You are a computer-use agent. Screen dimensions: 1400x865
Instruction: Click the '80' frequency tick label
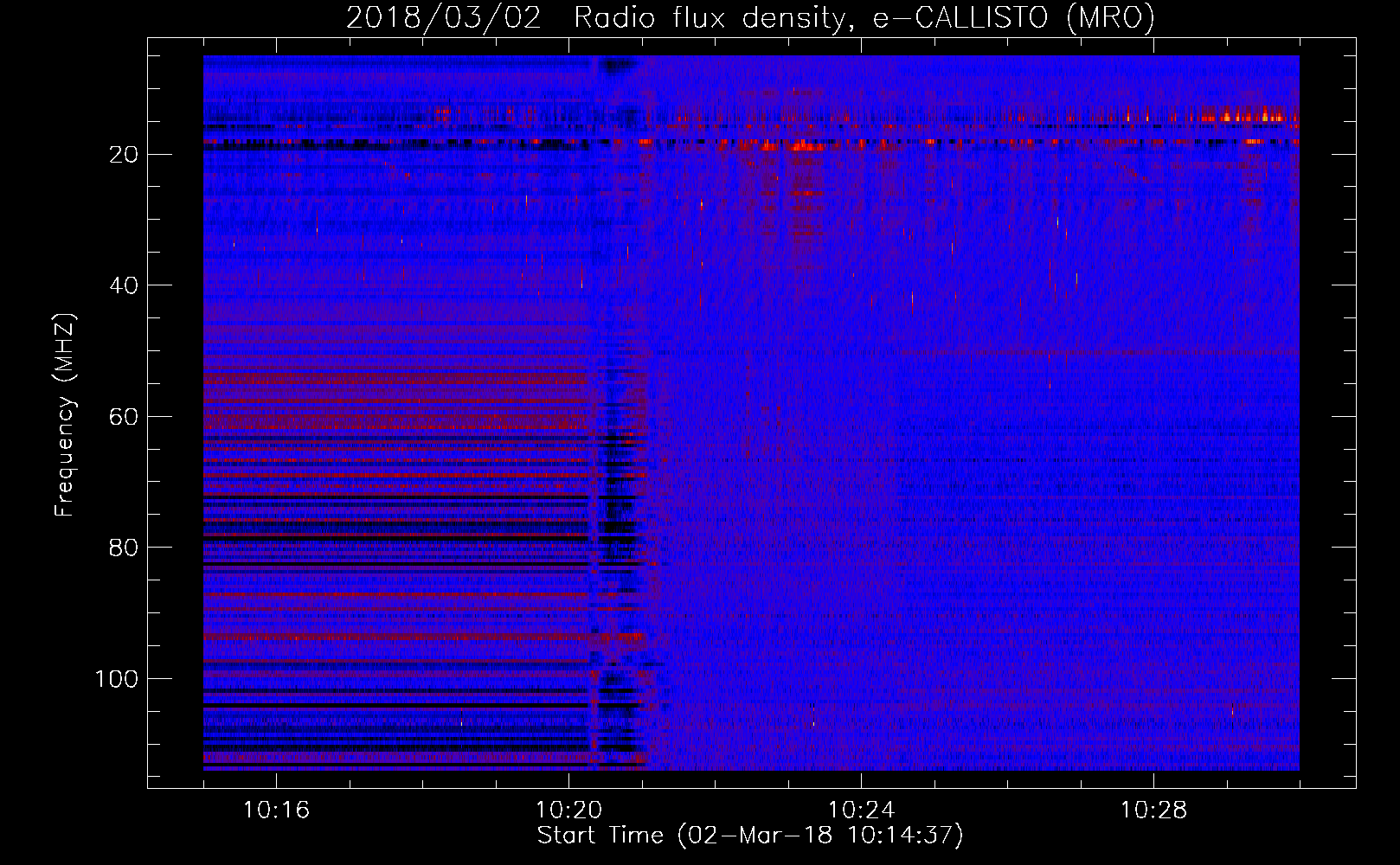pos(124,548)
